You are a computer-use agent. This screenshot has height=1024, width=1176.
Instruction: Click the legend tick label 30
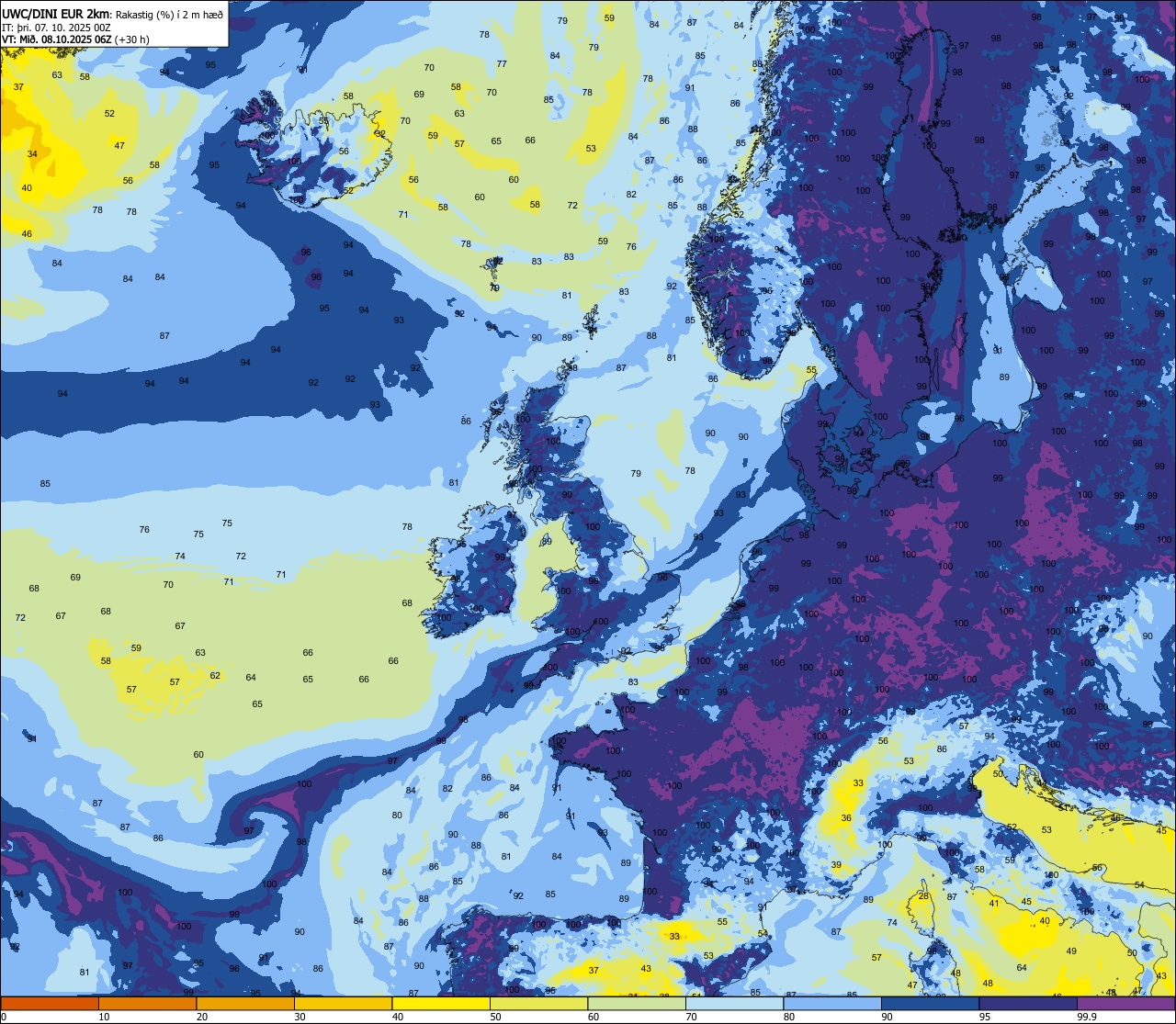point(300,1017)
